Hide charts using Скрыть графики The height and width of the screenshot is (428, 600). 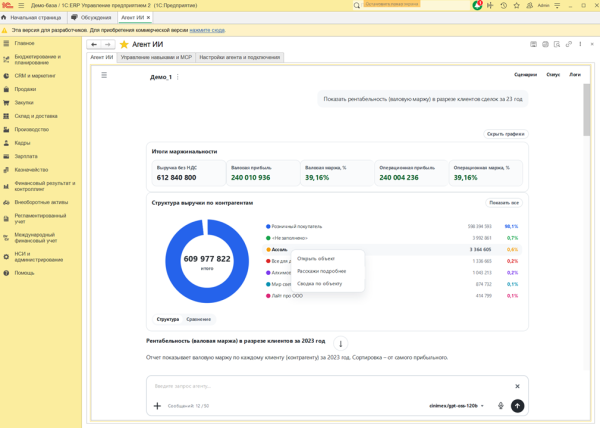click(x=505, y=134)
